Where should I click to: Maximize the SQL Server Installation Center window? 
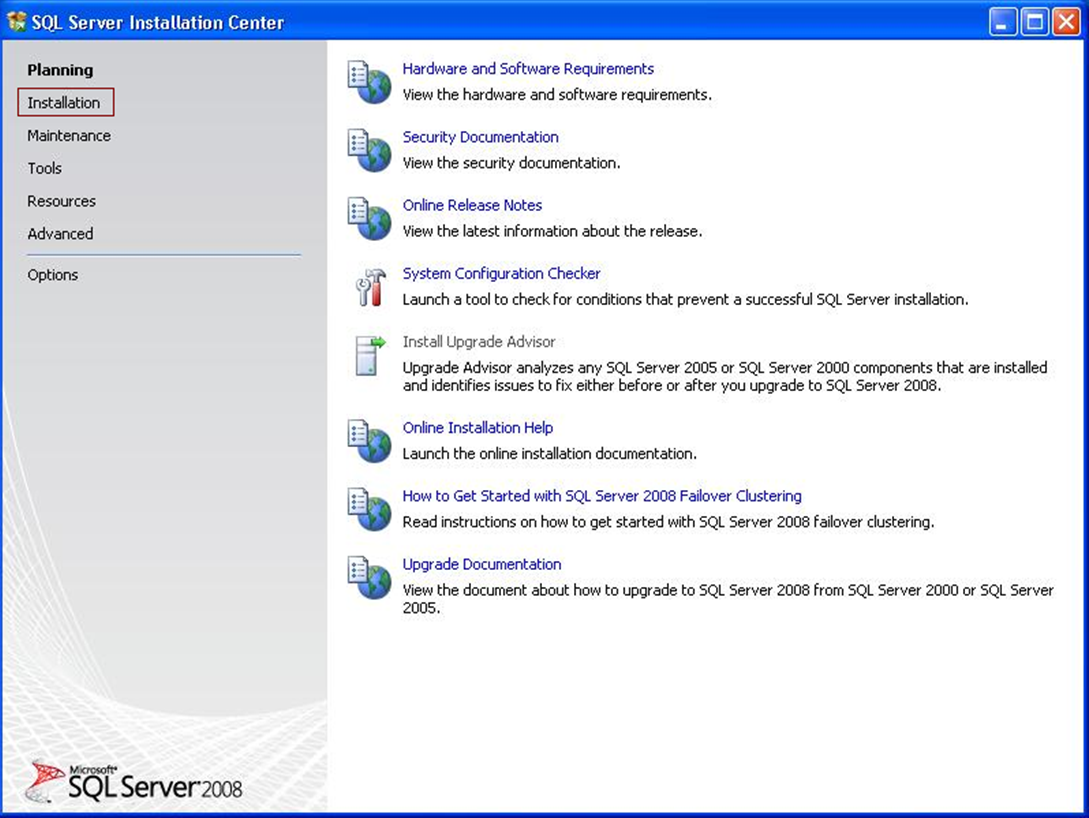pos(1035,22)
